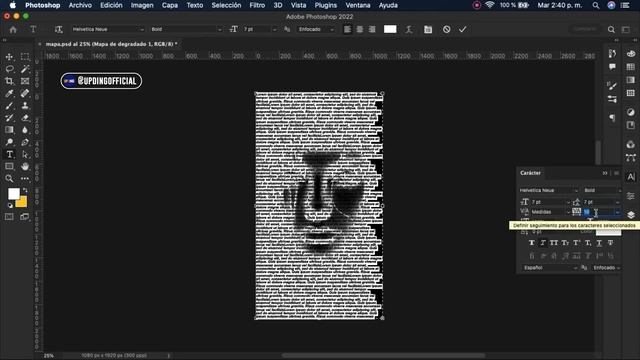
Task: Select the Hand tool
Action: coord(25,167)
